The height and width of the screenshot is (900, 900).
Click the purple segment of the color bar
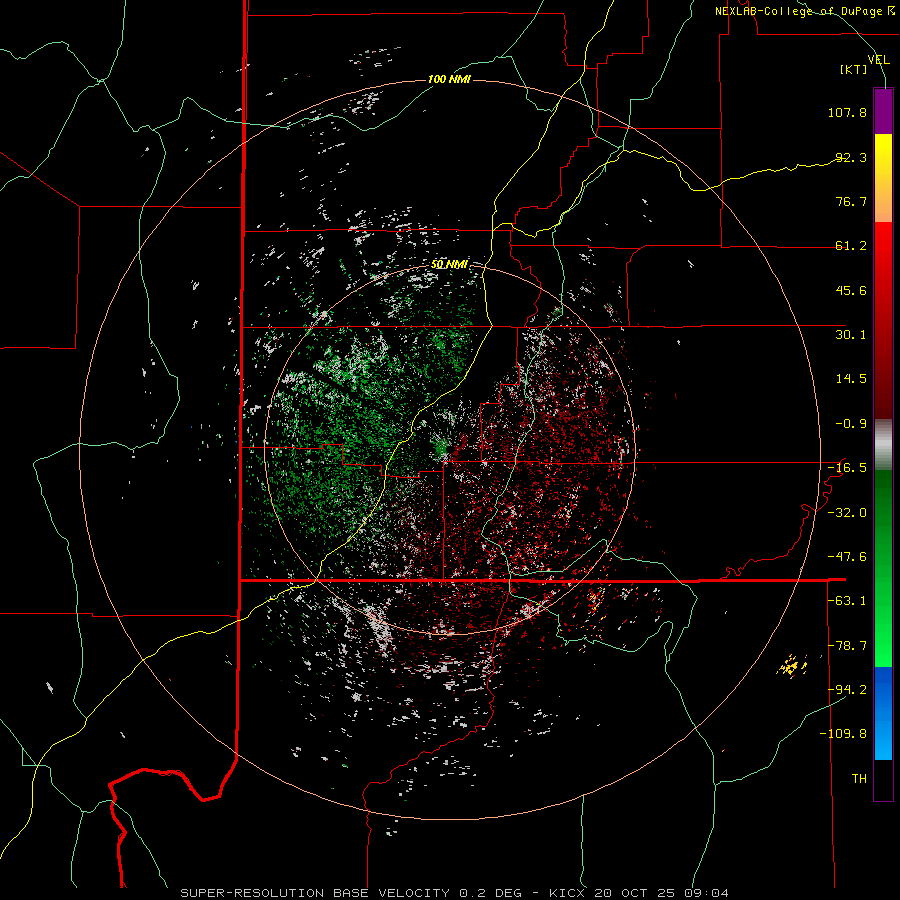(883, 111)
